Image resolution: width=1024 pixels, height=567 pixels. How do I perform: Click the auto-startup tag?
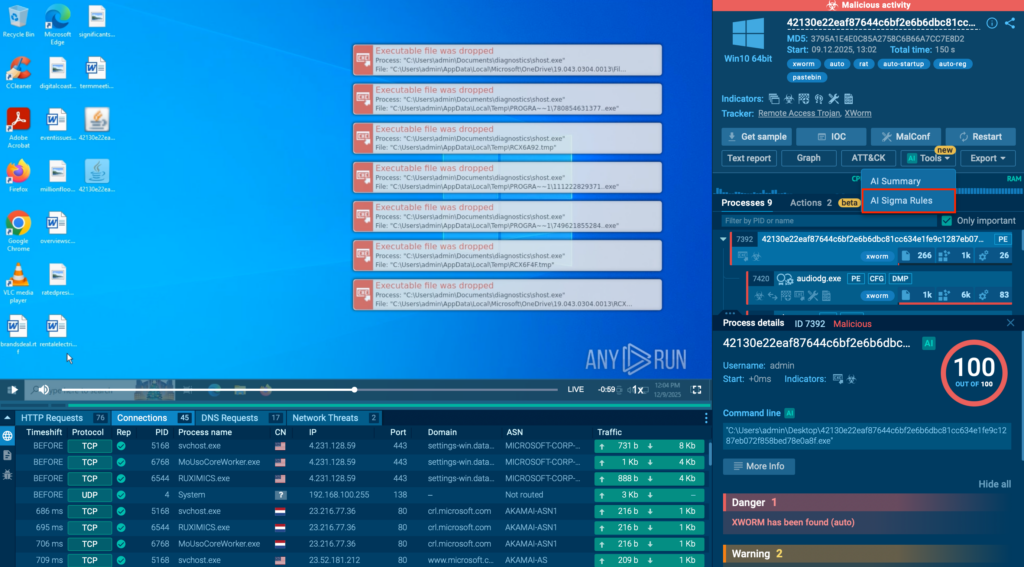(x=903, y=64)
